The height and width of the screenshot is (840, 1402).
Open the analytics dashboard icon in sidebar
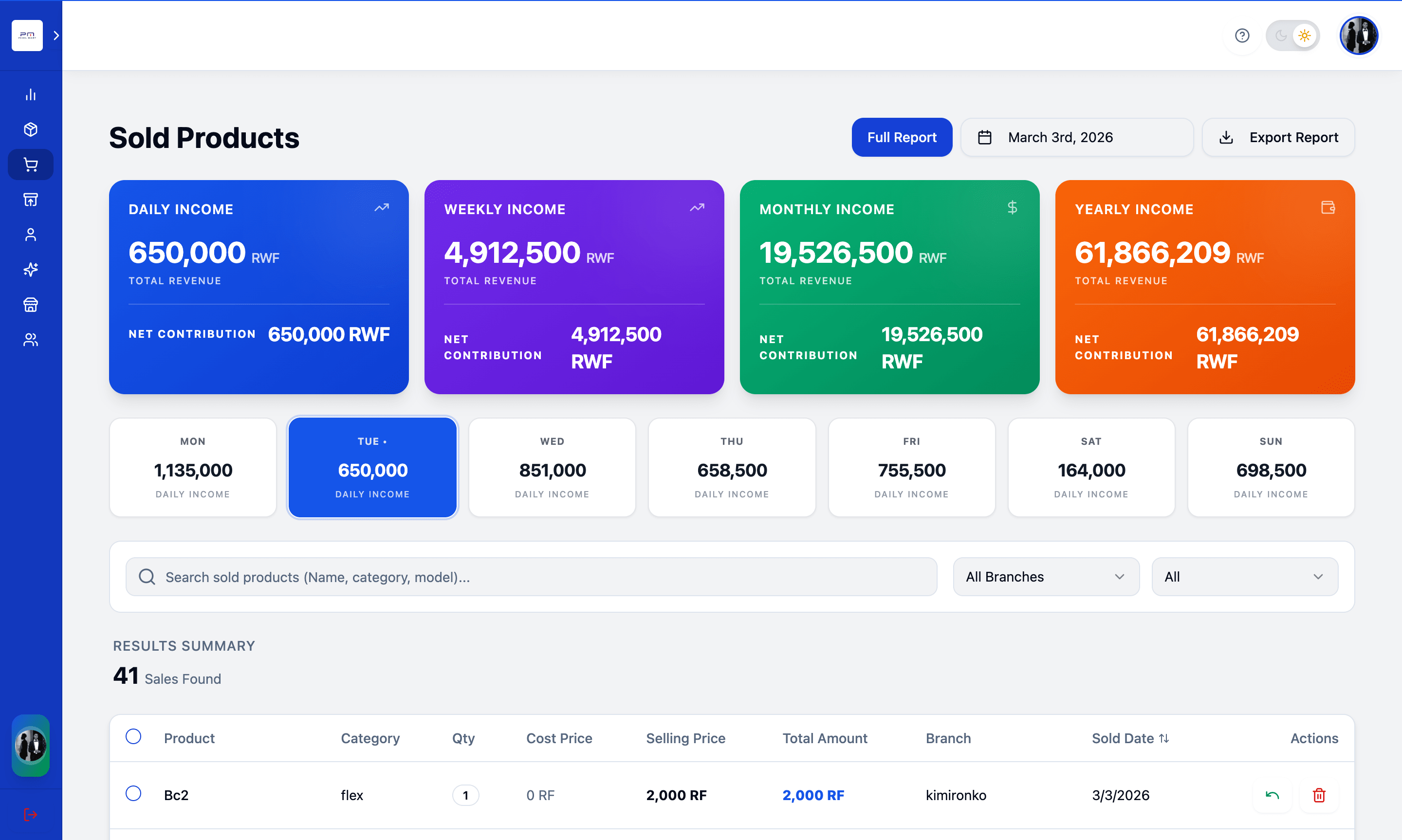point(30,94)
